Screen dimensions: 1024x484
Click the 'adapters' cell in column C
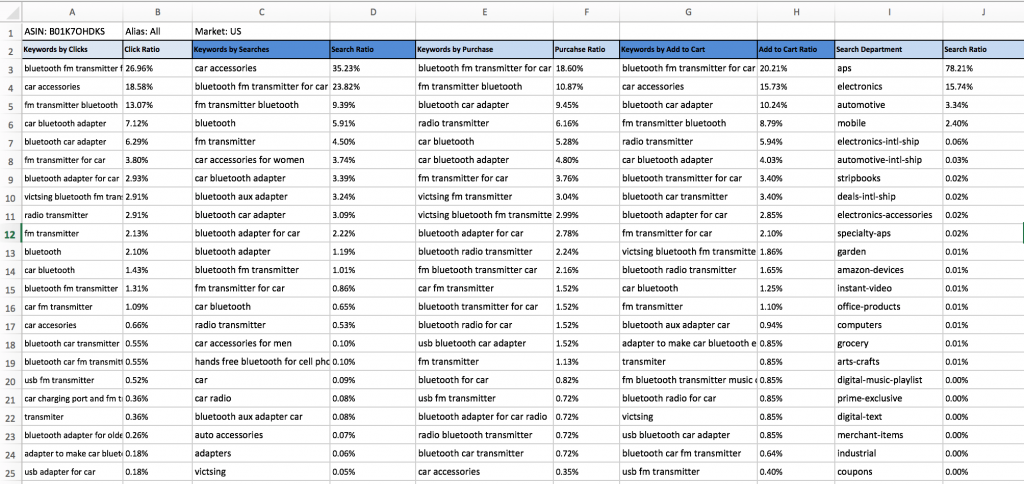[261, 453]
